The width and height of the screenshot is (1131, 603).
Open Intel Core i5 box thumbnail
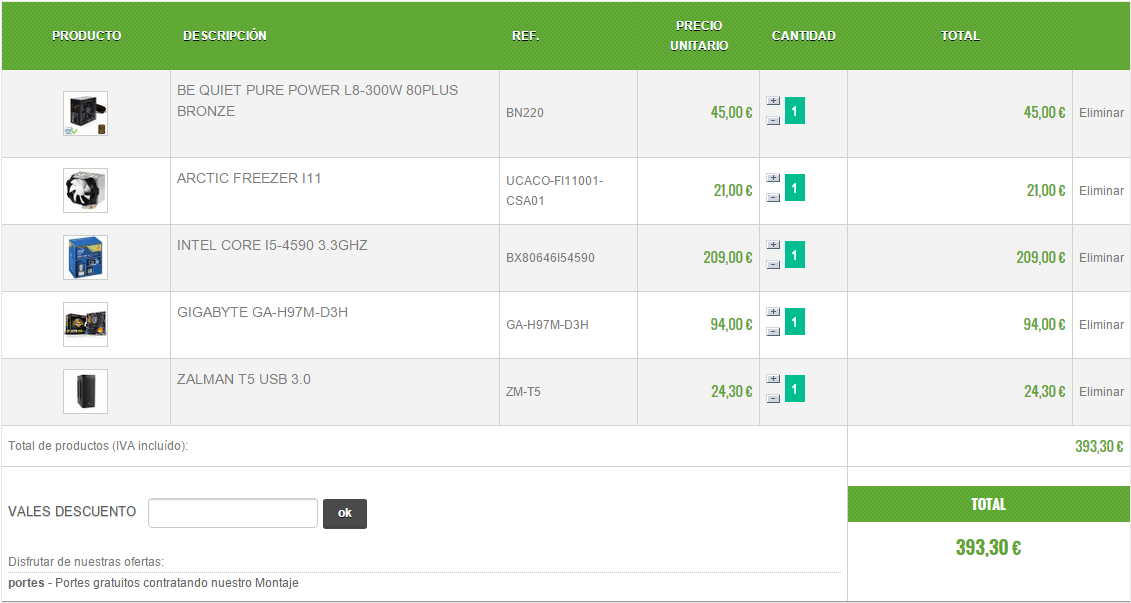pos(85,258)
